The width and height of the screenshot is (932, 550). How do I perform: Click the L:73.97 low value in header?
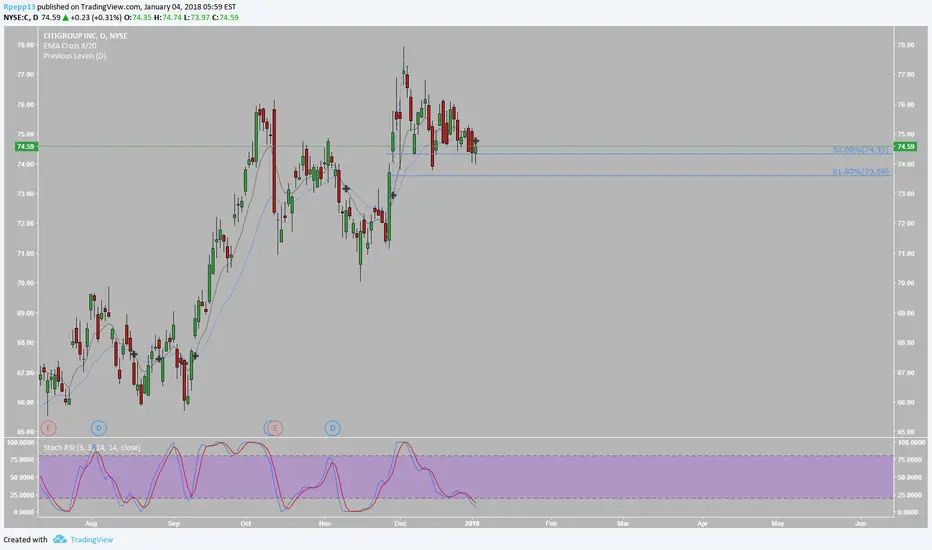pyautogui.click(x=196, y=17)
